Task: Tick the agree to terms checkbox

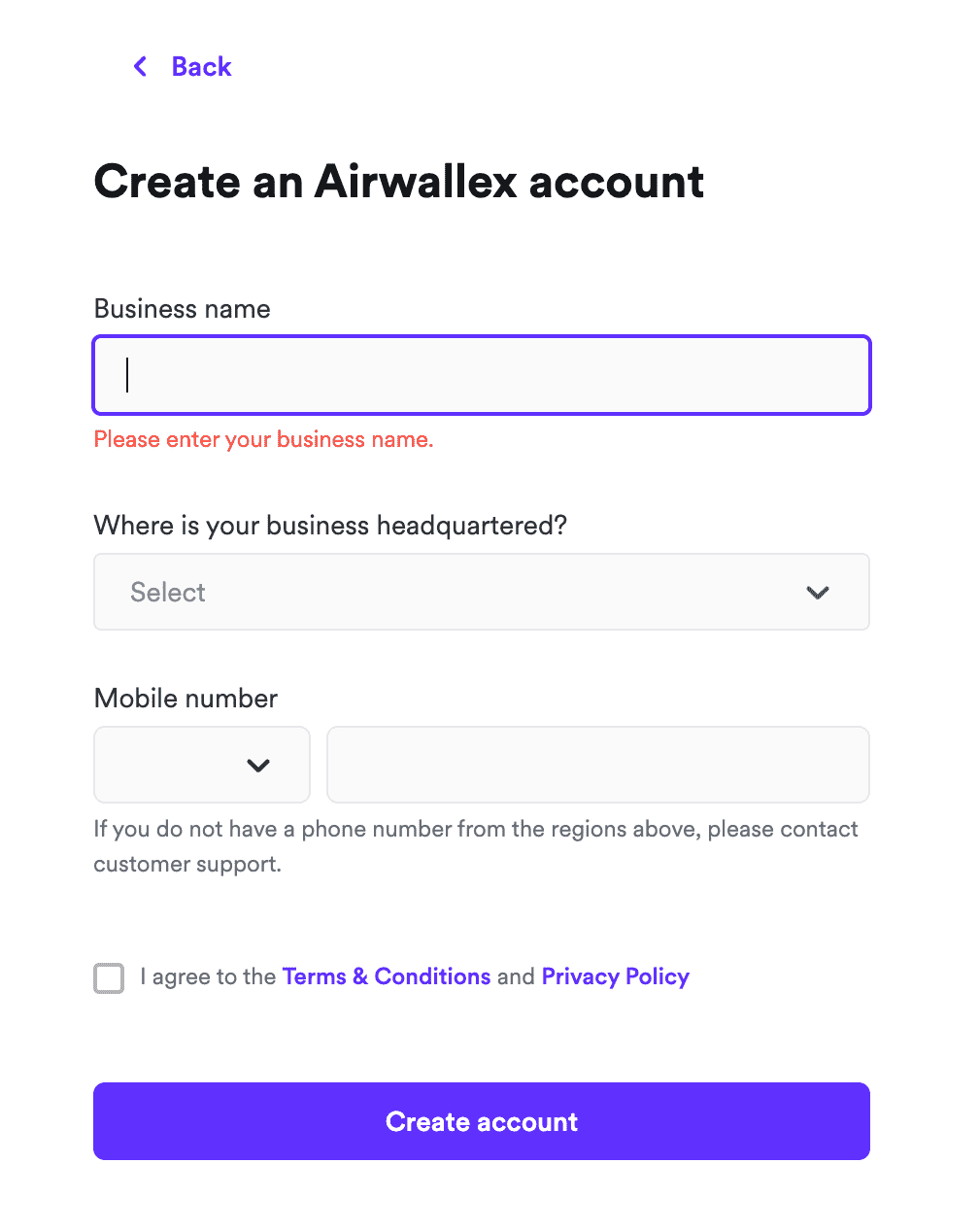Action: click(x=109, y=977)
